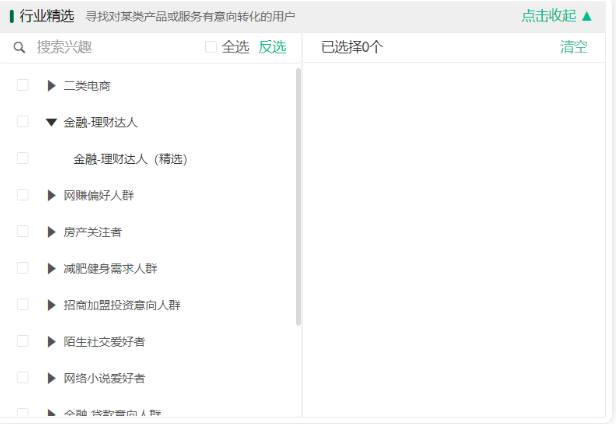Click the 行业精选 section title
616x424 pixels.
pyautogui.click(x=47, y=16)
